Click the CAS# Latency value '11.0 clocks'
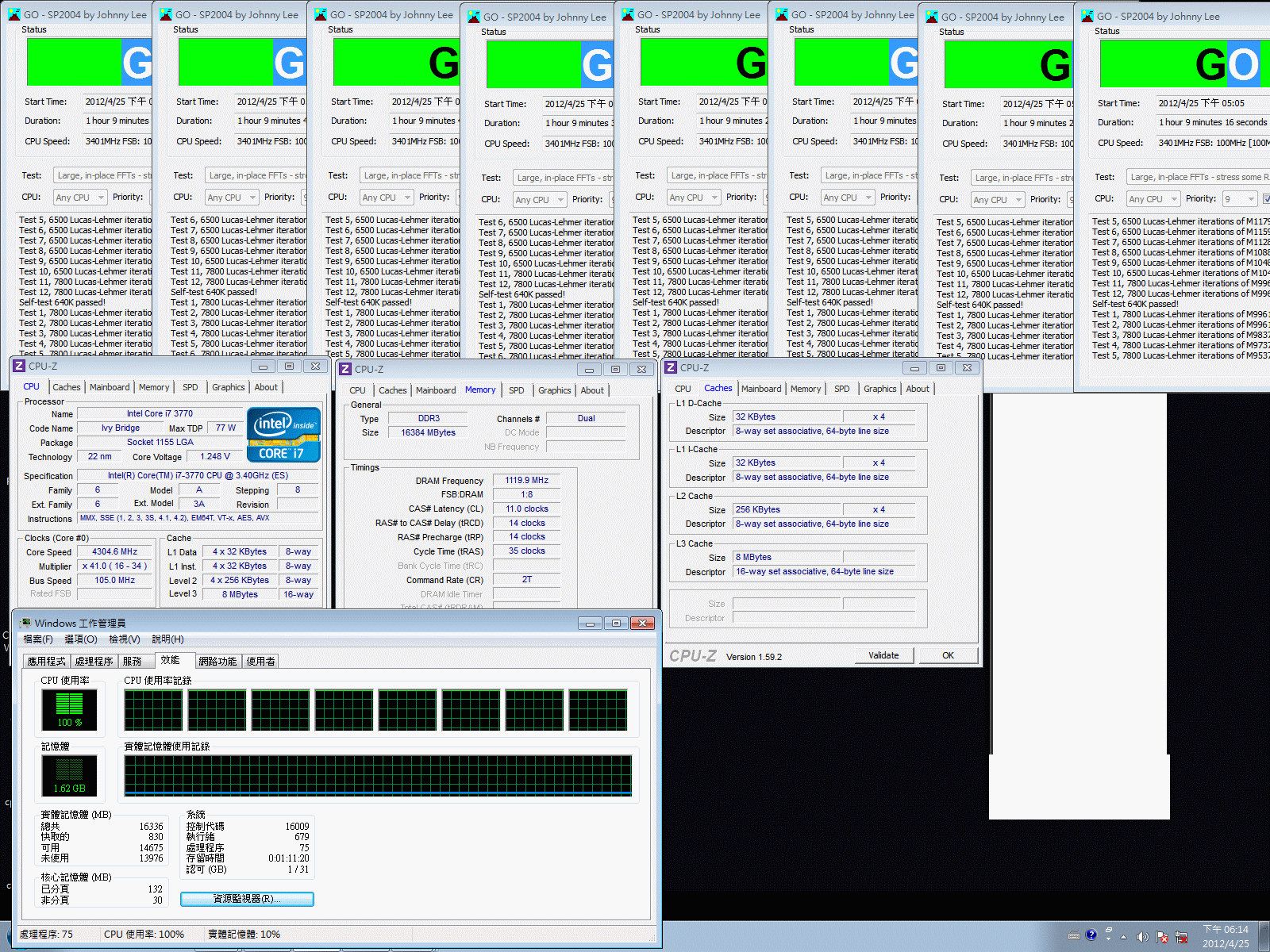 click(527, 509)
